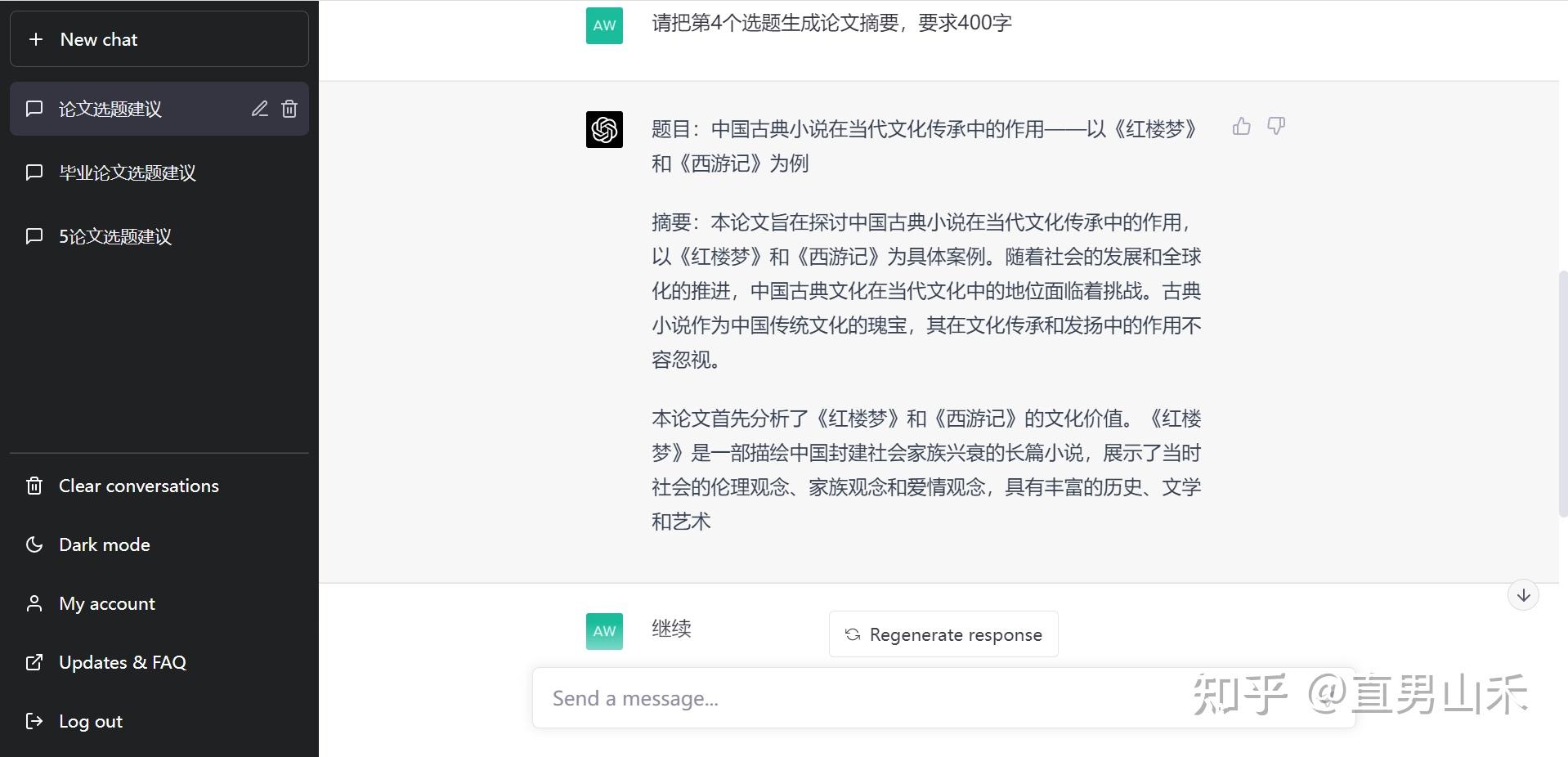Click Regenerate response
Image resolution: width=1568 pixels, height=757 pixels.
point(942,634)
